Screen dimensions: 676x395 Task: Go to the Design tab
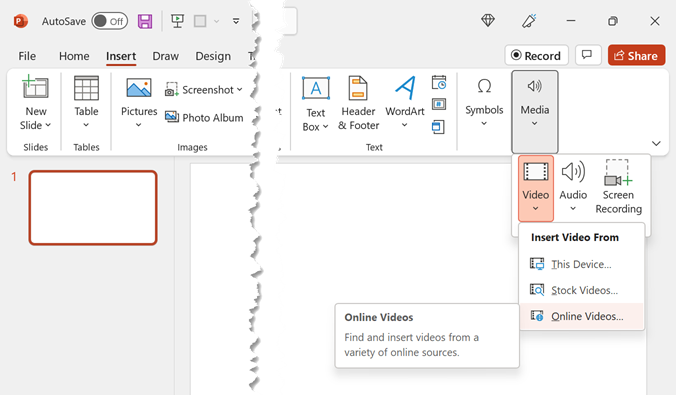213,56
